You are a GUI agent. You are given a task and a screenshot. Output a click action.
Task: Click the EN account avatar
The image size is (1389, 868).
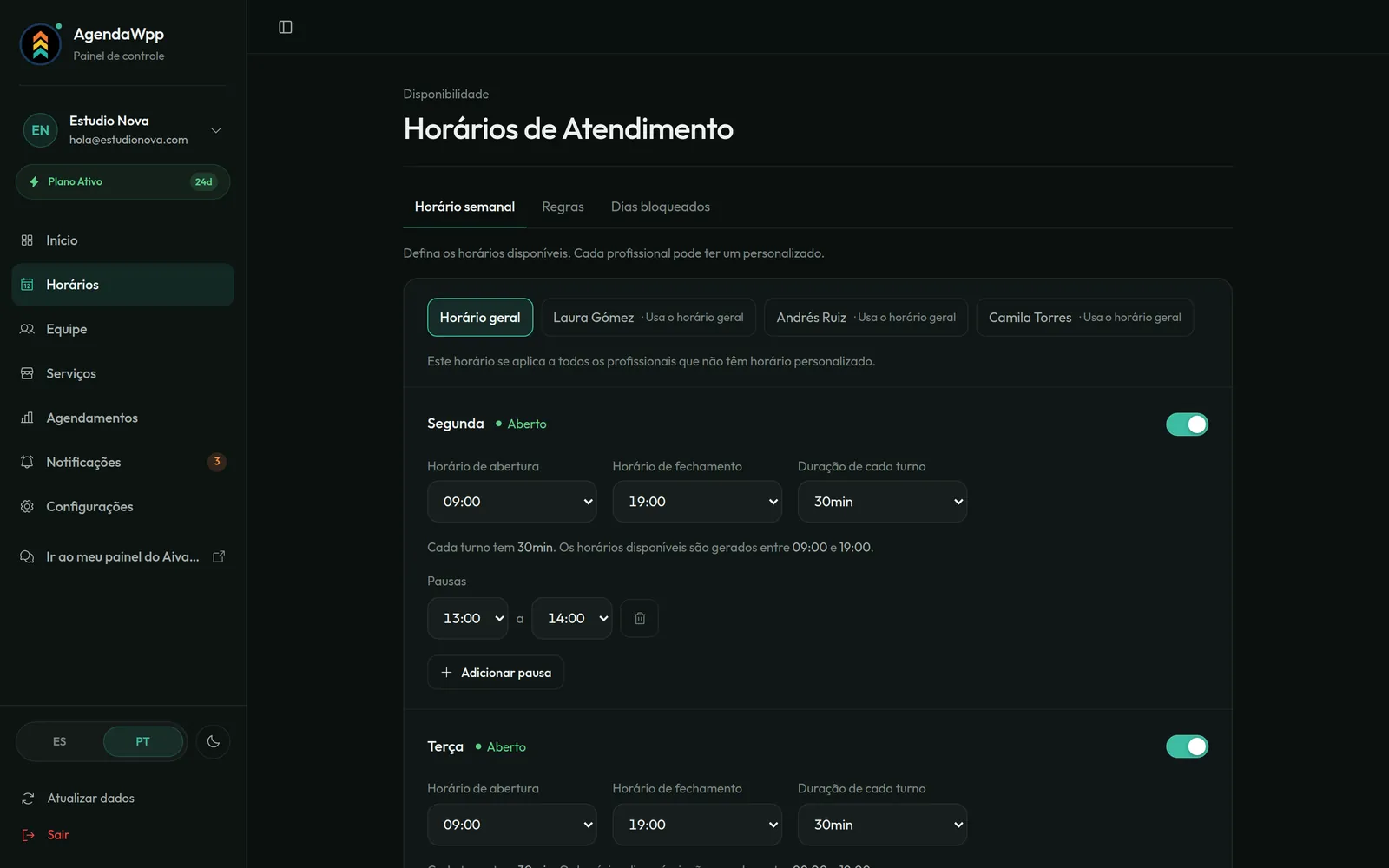(41, 130)
